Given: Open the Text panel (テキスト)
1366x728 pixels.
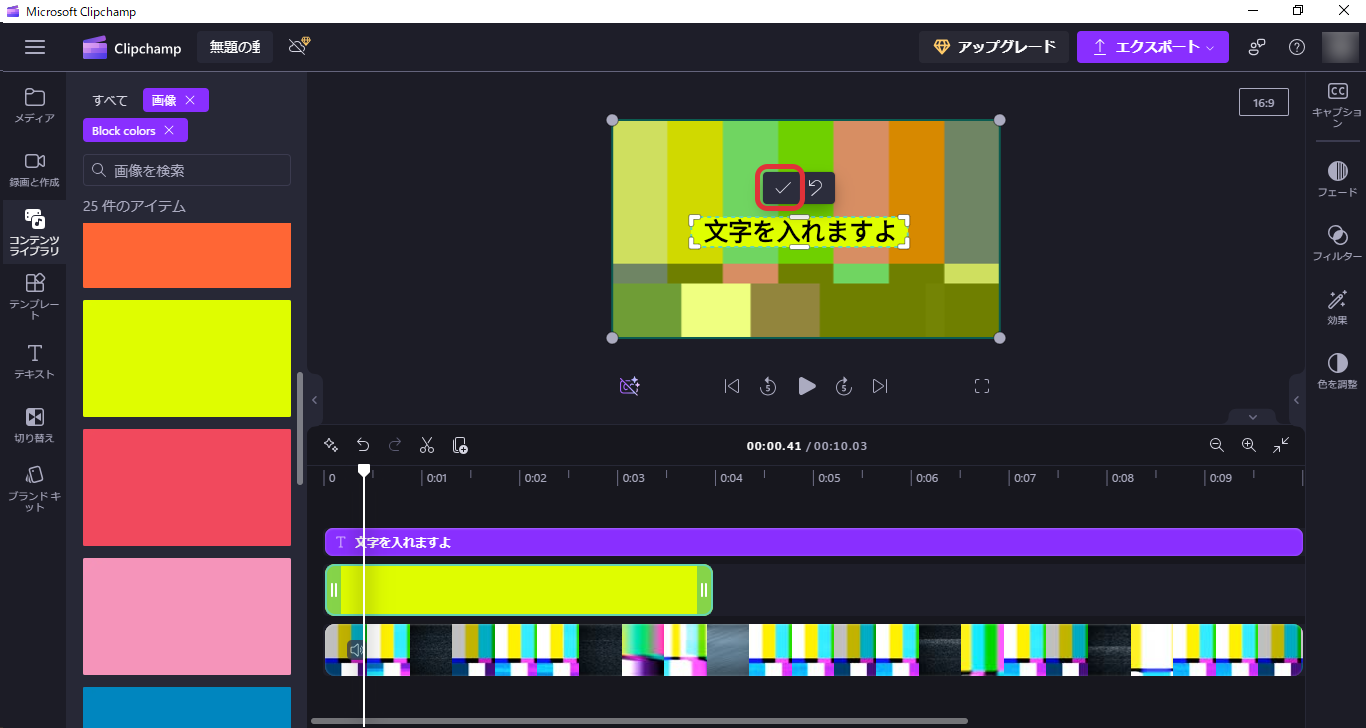Looking at the screenshot, I should point(34,361).
